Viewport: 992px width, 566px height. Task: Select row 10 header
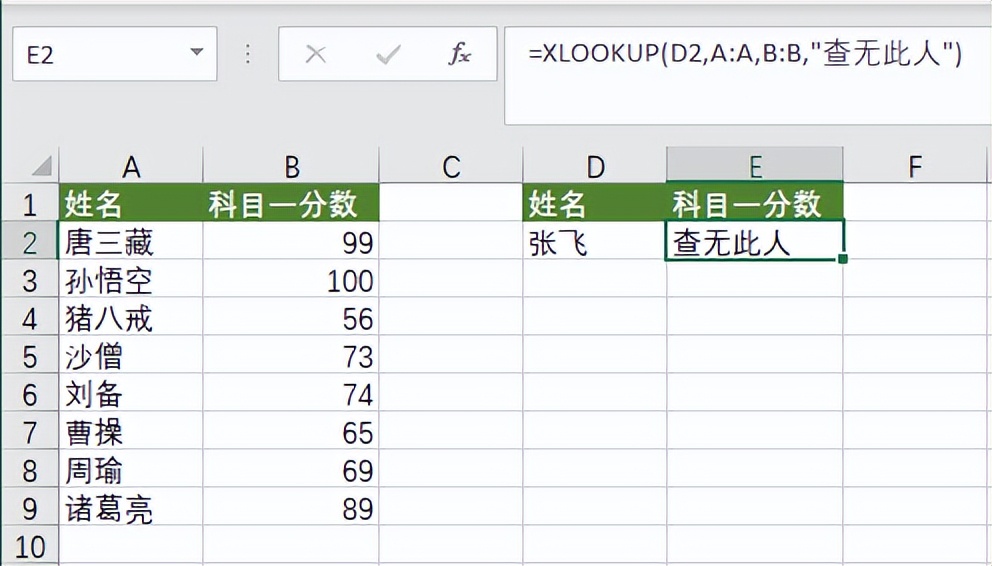(x=30, y=544)
